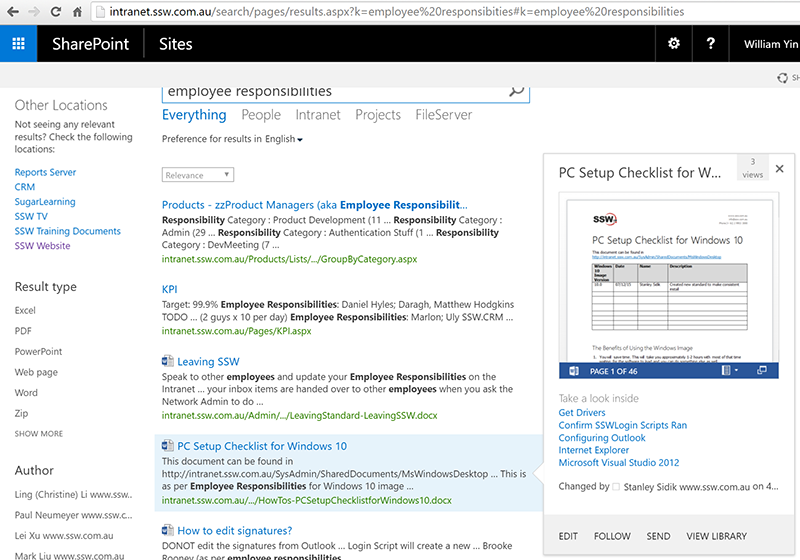Click FOLLOW in the preview panel
Image resolution: width=800 pixels, height=560 pixels.
[x=612, y=536]
